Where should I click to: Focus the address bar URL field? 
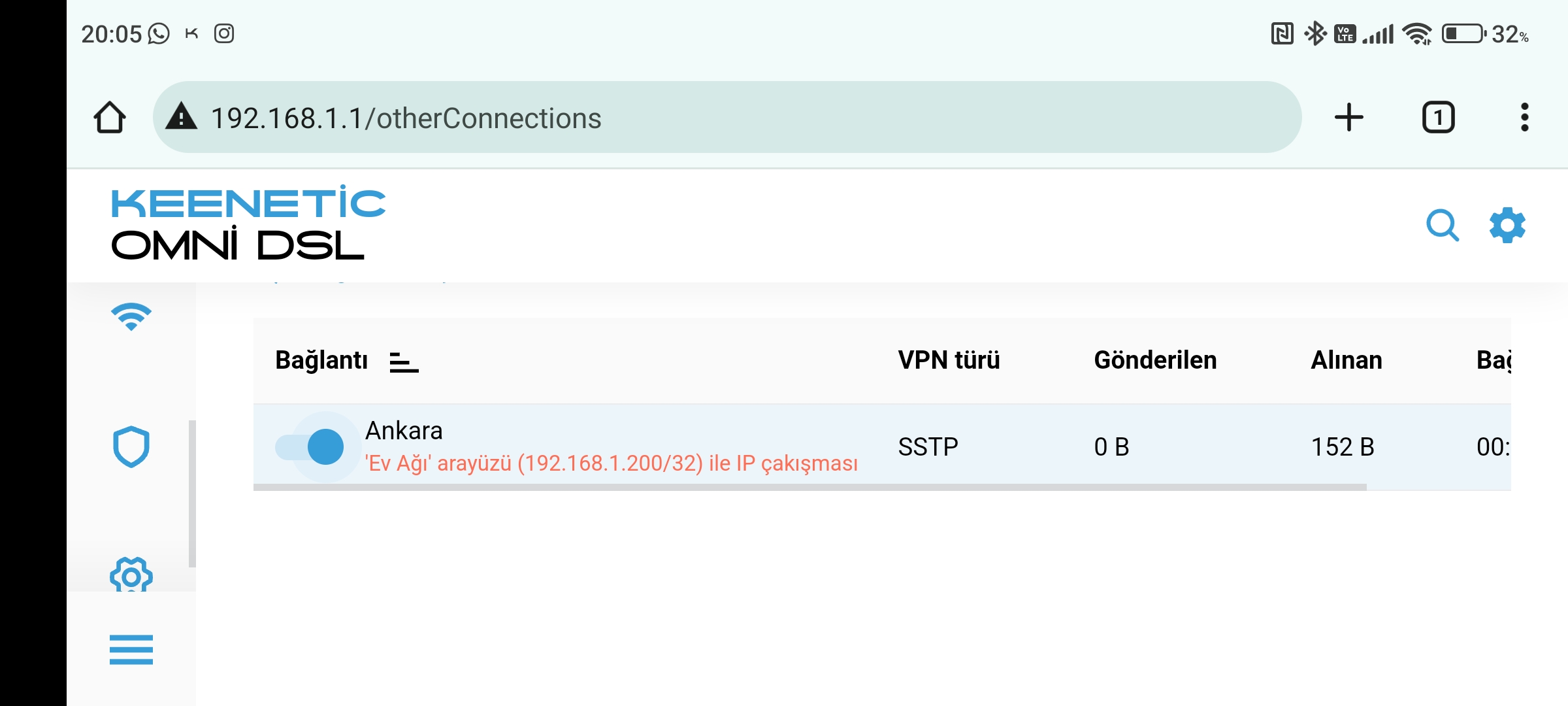click(727, 118)
